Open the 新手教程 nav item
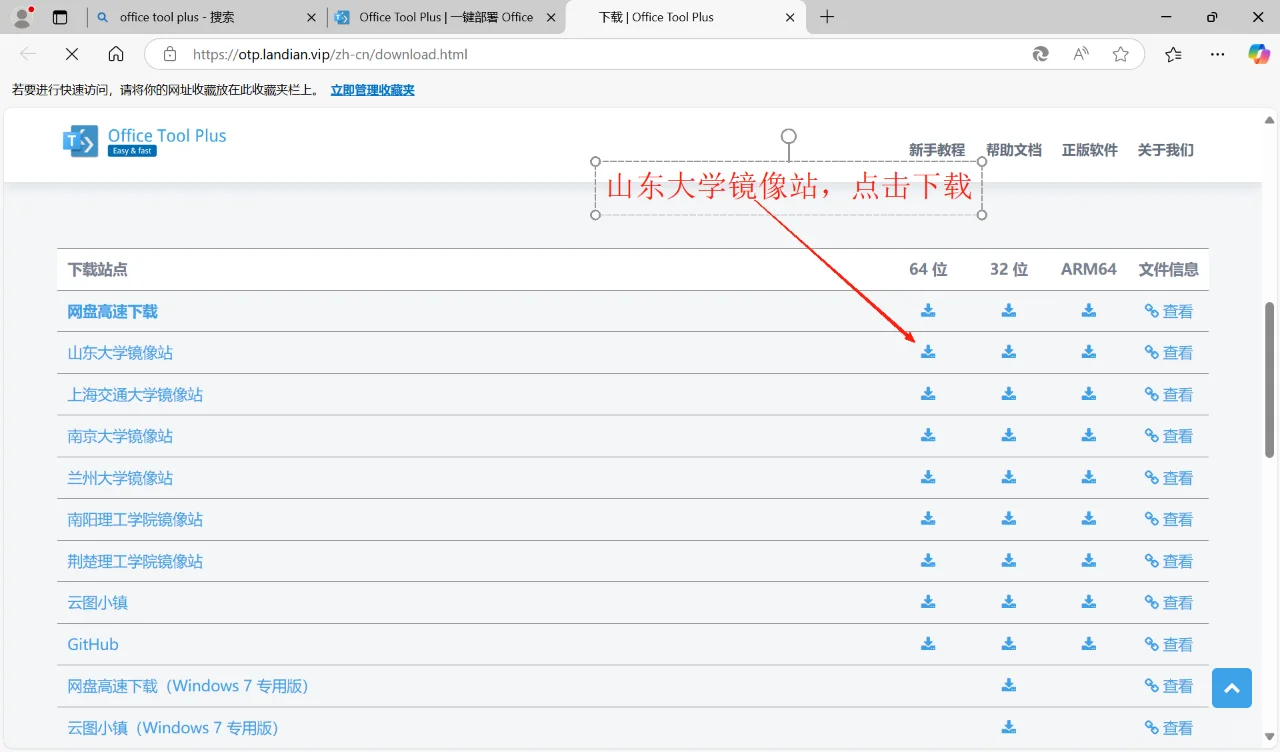This screenshot has height=752, width=1280. [x=937, y=150]
